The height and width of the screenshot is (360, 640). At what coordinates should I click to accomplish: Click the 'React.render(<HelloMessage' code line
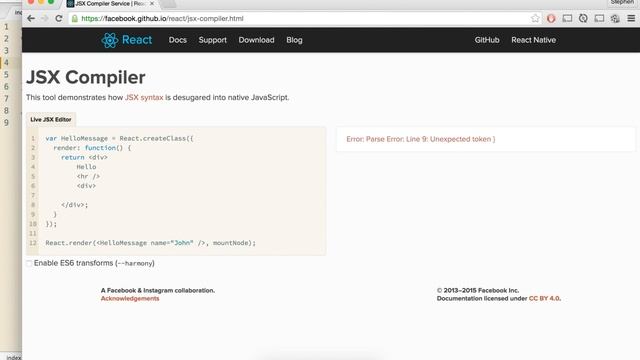click(151, 243)
